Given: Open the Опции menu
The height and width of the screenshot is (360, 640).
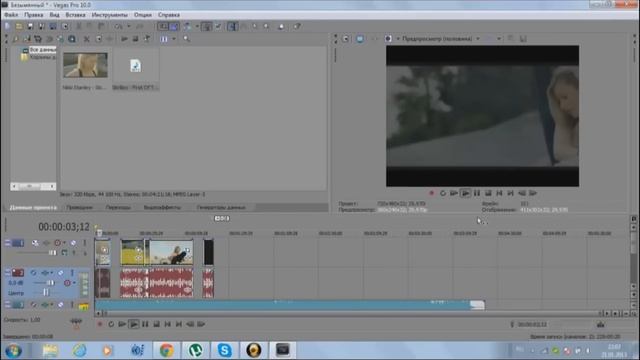Looking at the screenshot, I should tap(142, 15).
